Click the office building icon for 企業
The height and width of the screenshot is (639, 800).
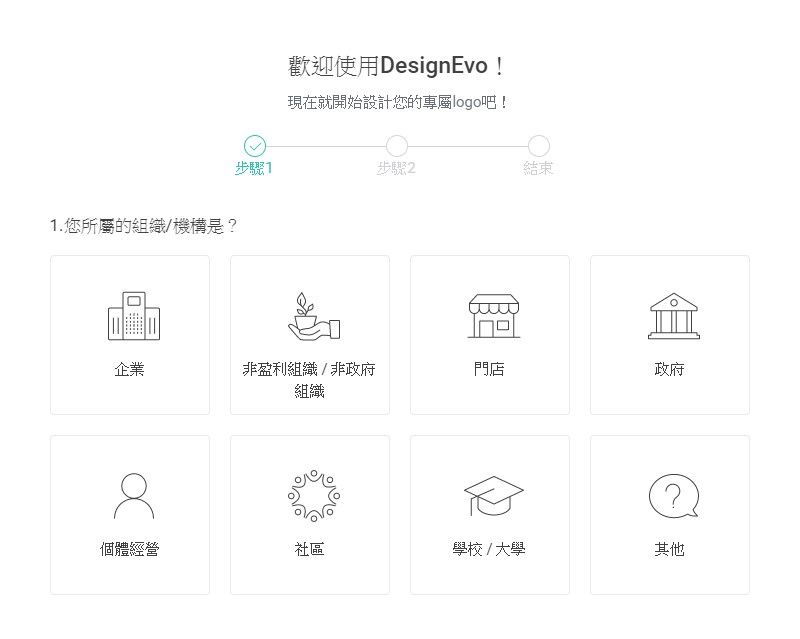point(134,316)
